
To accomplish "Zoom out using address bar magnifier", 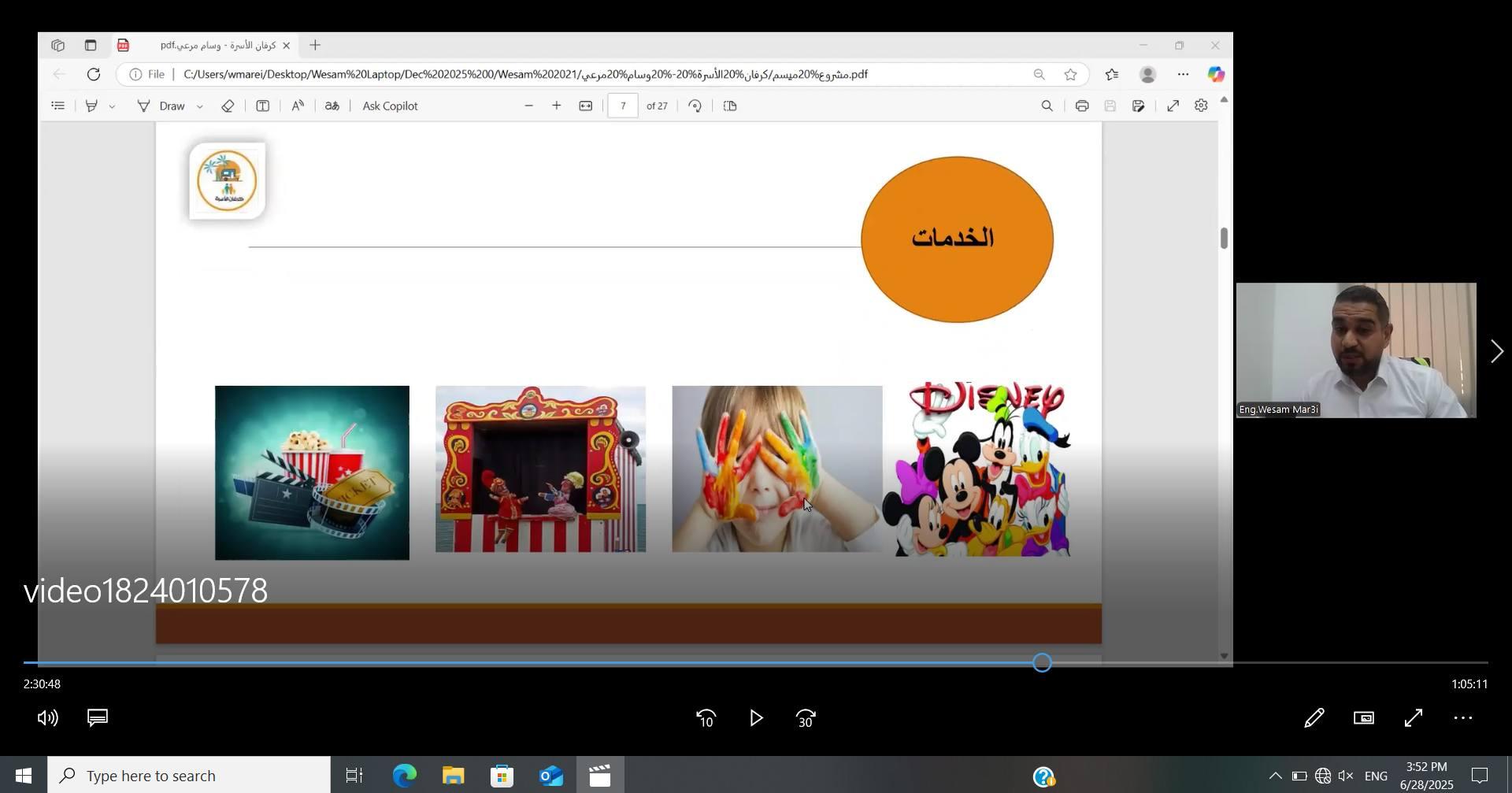I will click(1039, 74).
